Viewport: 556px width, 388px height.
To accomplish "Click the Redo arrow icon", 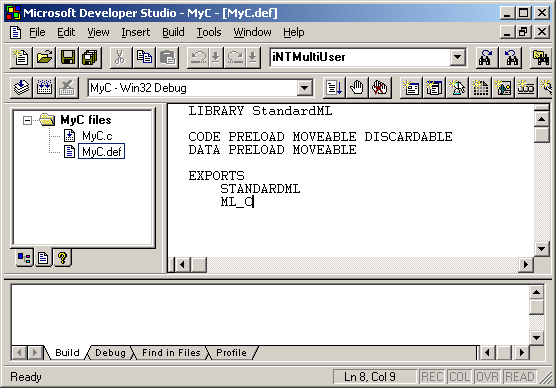I will point(235,57).
